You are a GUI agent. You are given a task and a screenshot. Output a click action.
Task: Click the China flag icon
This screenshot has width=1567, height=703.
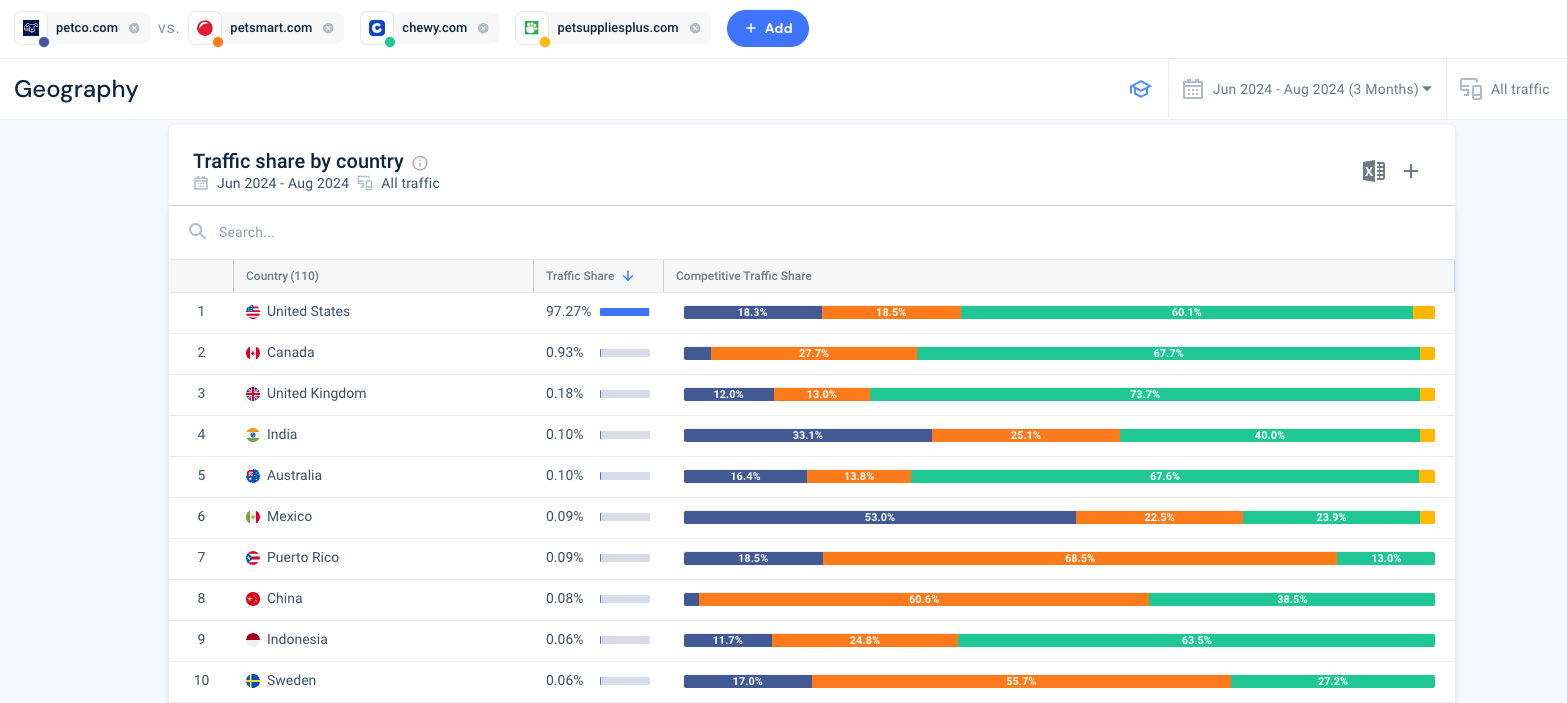253,599
